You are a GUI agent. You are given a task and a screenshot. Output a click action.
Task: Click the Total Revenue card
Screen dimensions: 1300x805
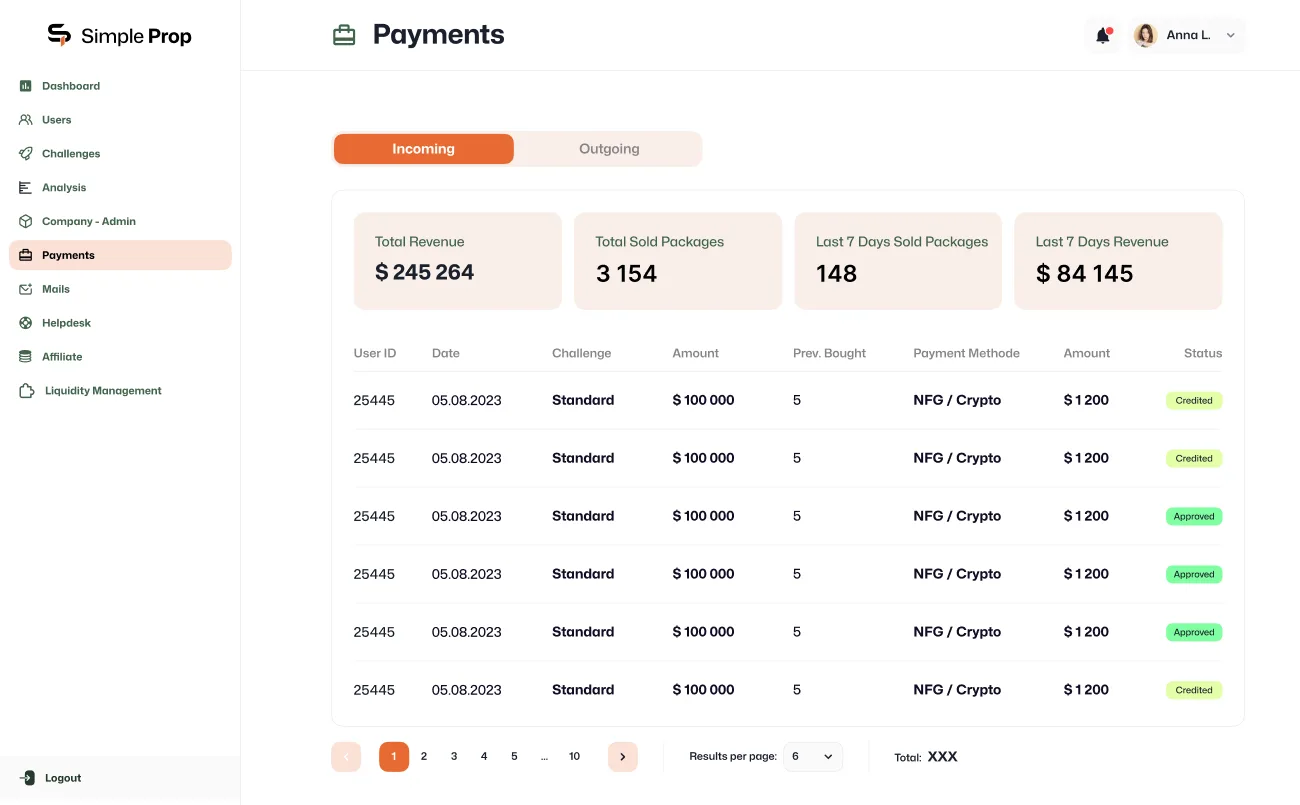pos(458,261)
